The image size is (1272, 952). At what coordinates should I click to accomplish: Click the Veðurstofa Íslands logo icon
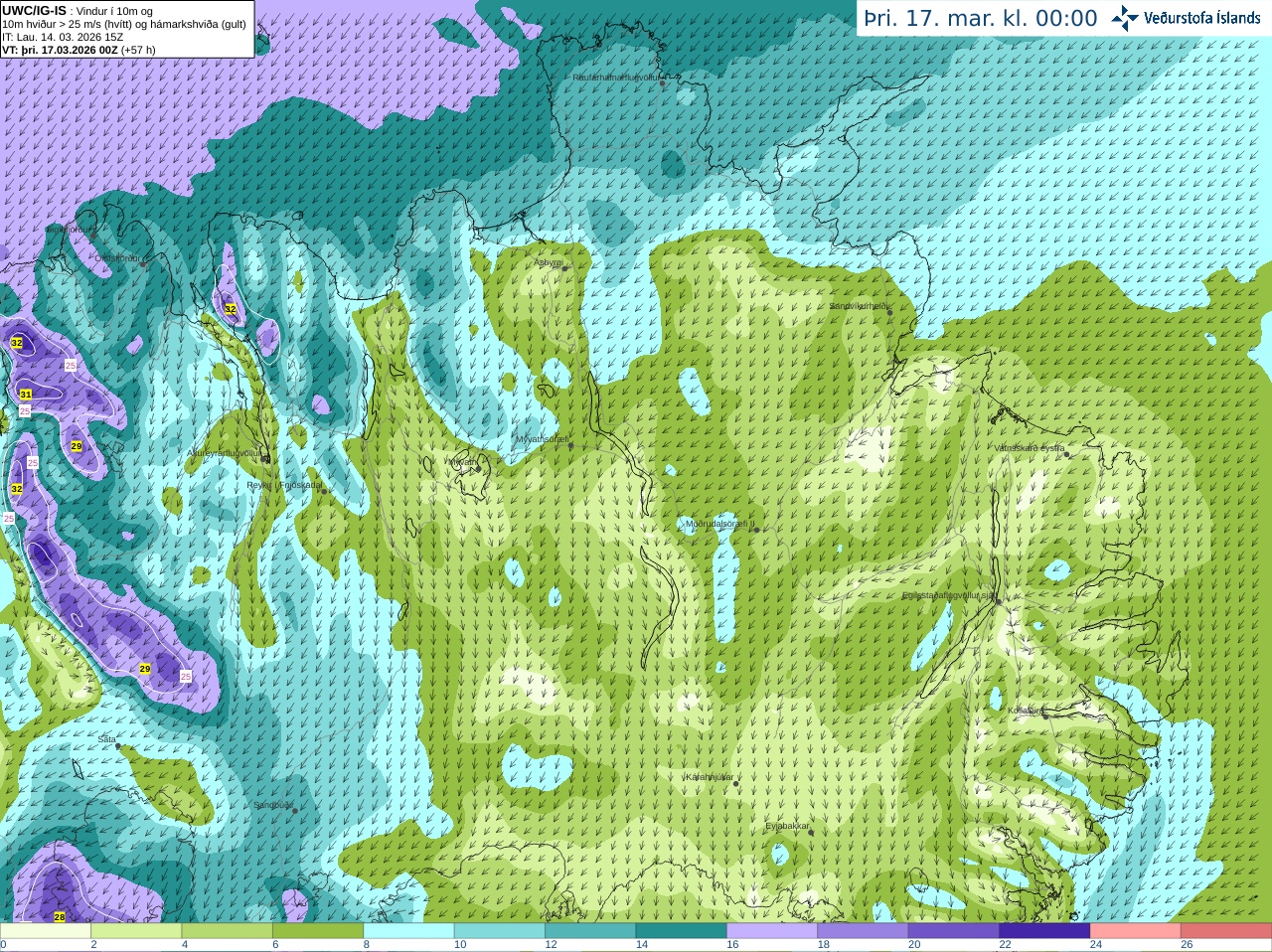coord(1124,18)
